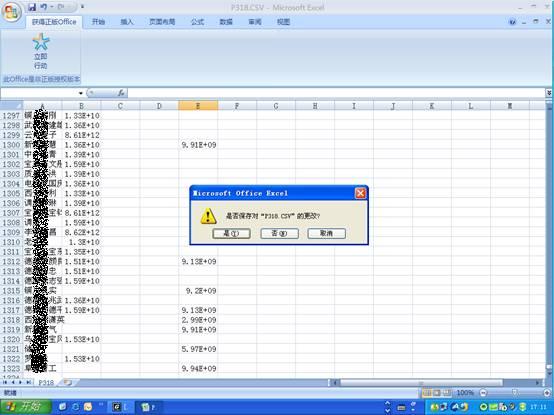Image resolution: width=554 pixels, height=415 pixels.
Task: Open the customize quick access toolbar dropdown
Action: [x=82, y=7]
